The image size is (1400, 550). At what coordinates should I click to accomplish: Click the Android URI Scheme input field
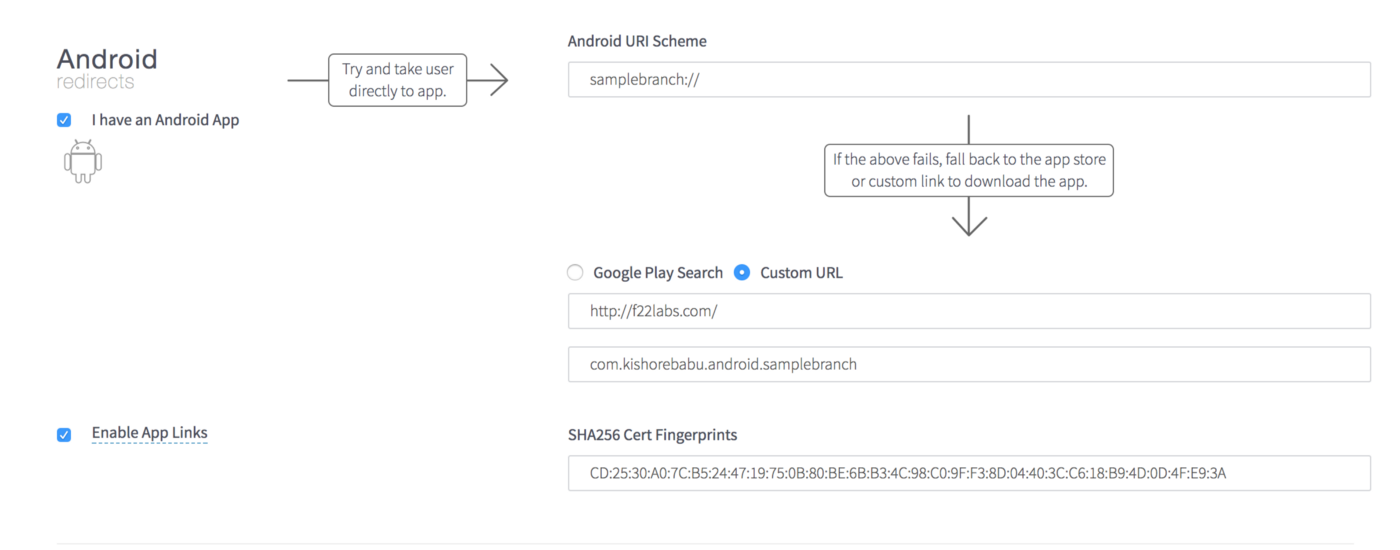tap(969, 80)
